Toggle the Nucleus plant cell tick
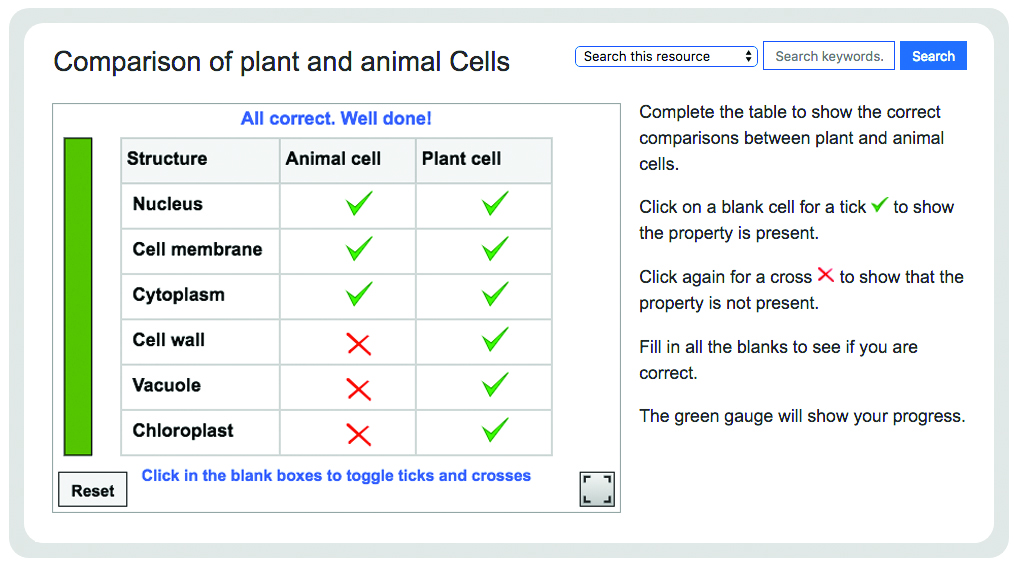The image size is (1020, 568). pyautogui.click(x=495, y=203)
